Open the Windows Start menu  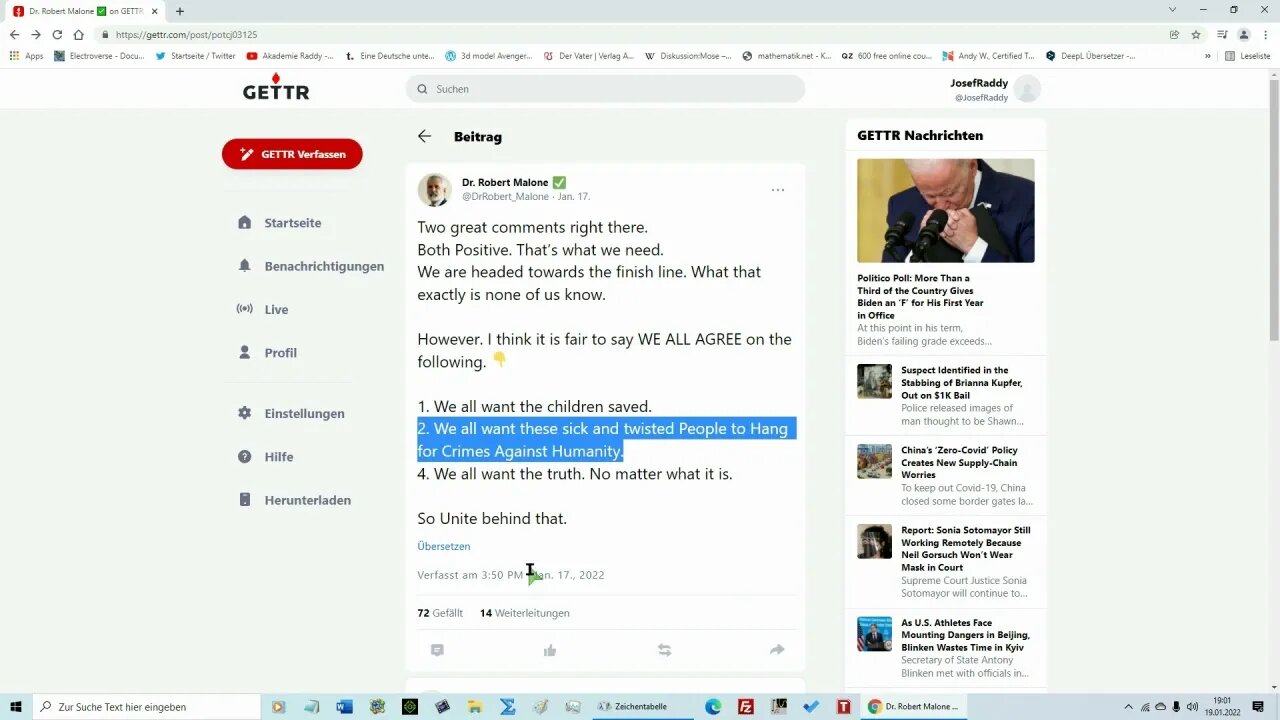[17, 707]
